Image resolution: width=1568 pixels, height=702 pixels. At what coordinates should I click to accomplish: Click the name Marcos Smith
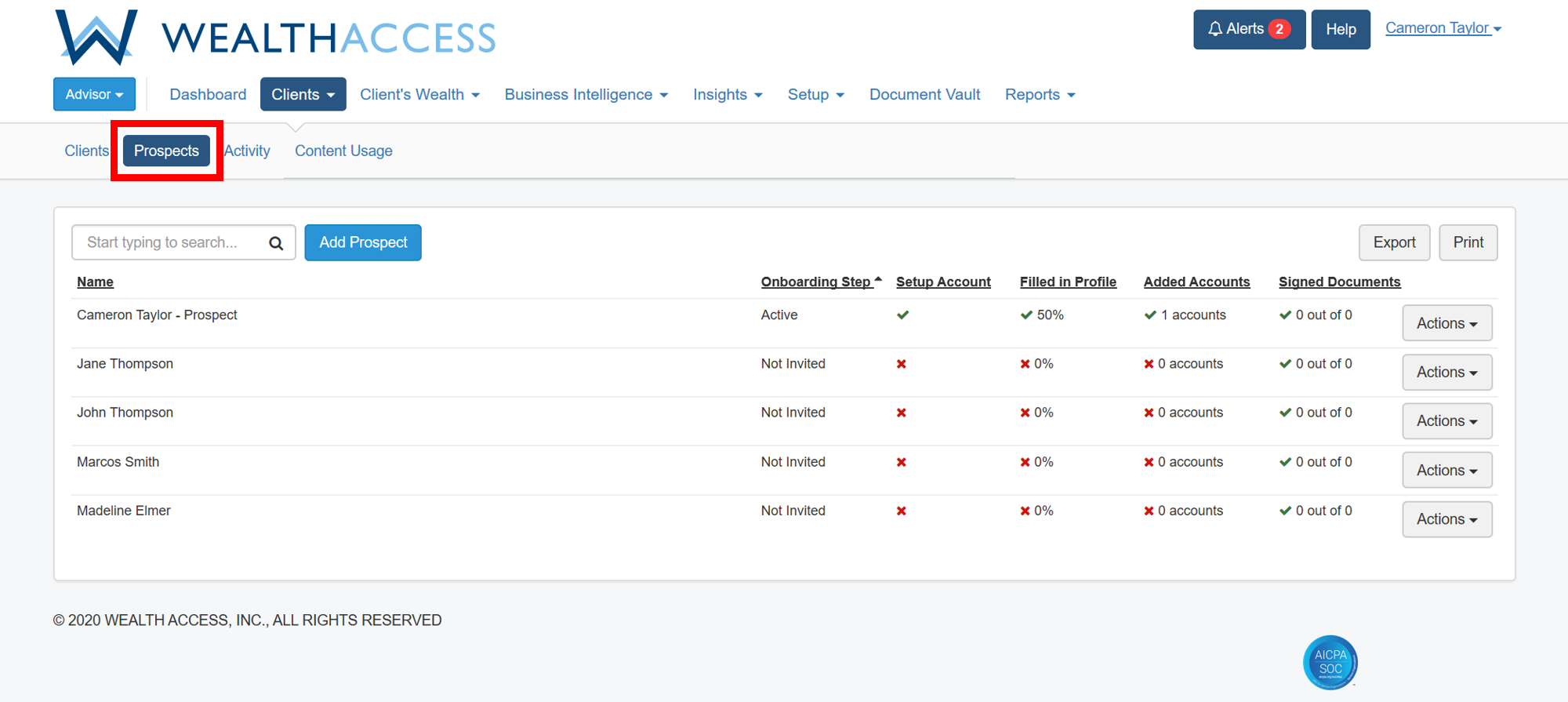point(118,462)
